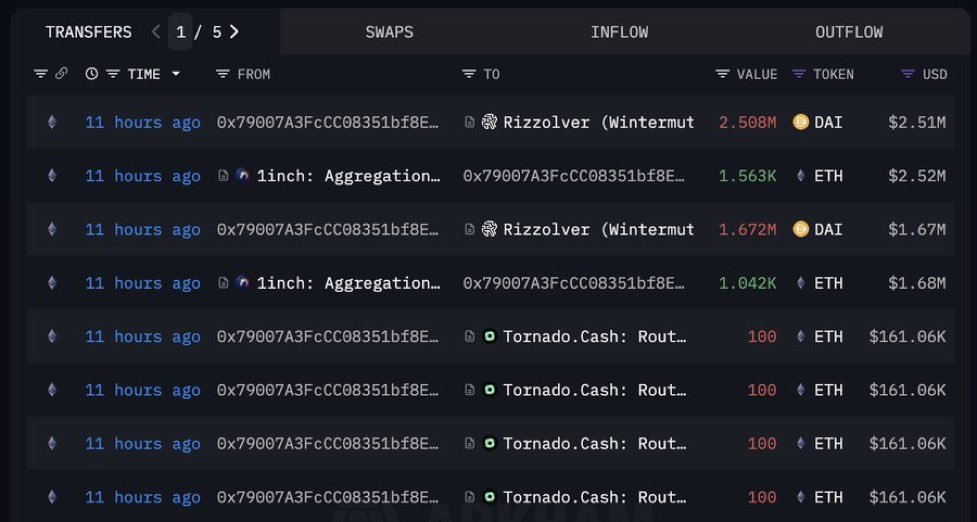Viewport: 977px width, 522px height.
Task: Select the TRANSFERS tab
Action: [x=88, y=32]
